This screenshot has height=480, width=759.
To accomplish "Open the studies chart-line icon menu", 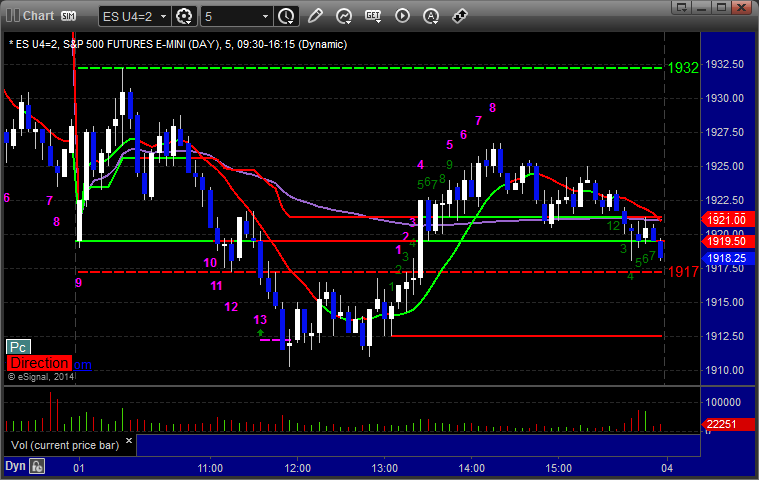I will tap(344, 16).
